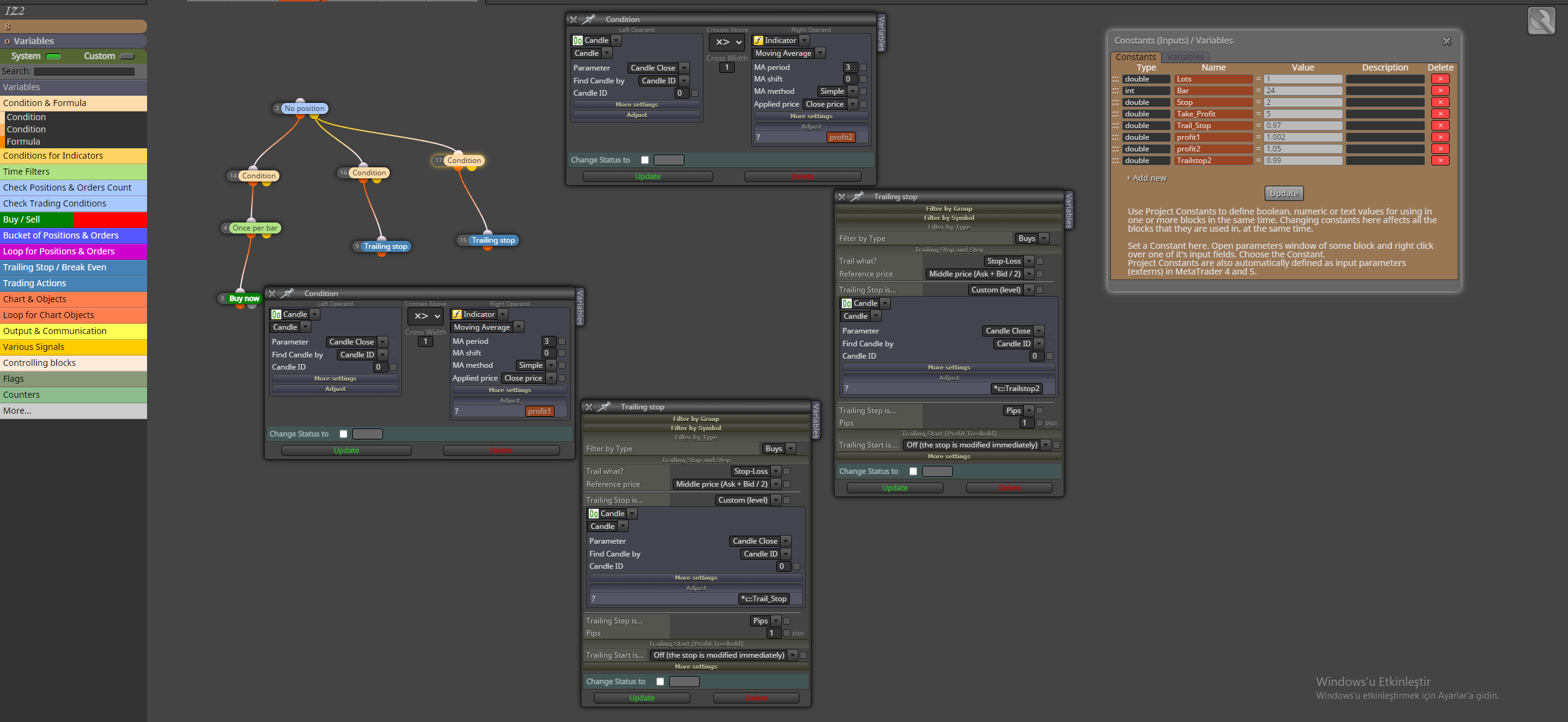
Task: Open Trailing Stop / Break Even category
Action: (x=74, y=267)
